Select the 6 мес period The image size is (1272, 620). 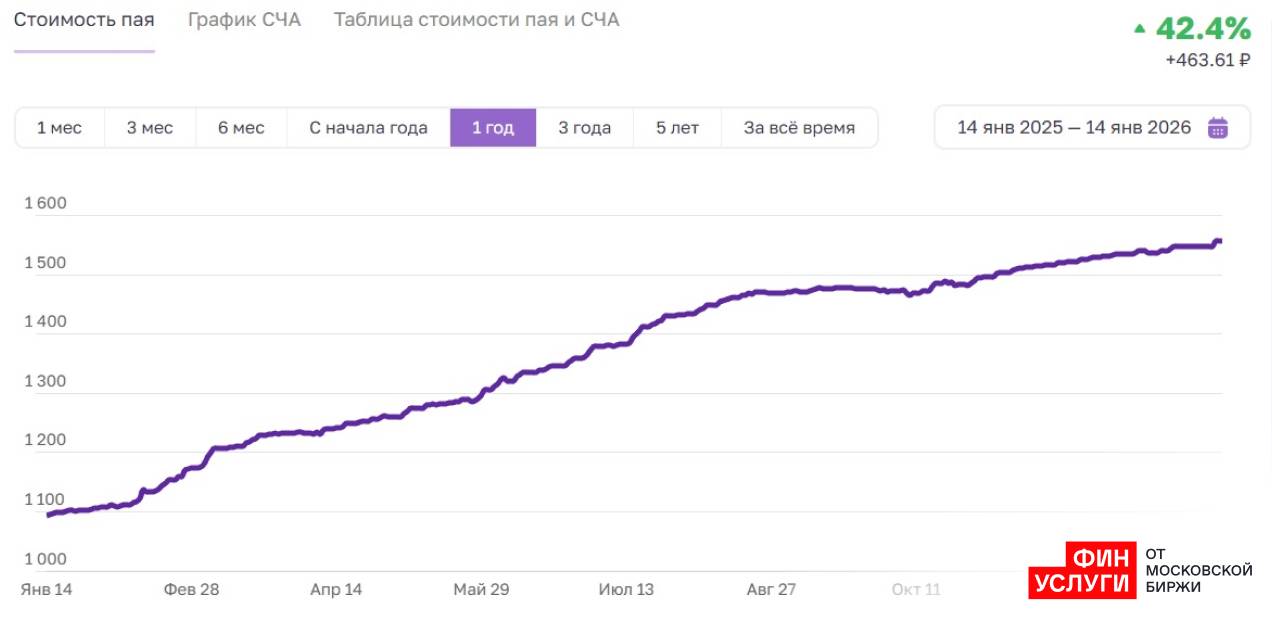pos(241,128)
